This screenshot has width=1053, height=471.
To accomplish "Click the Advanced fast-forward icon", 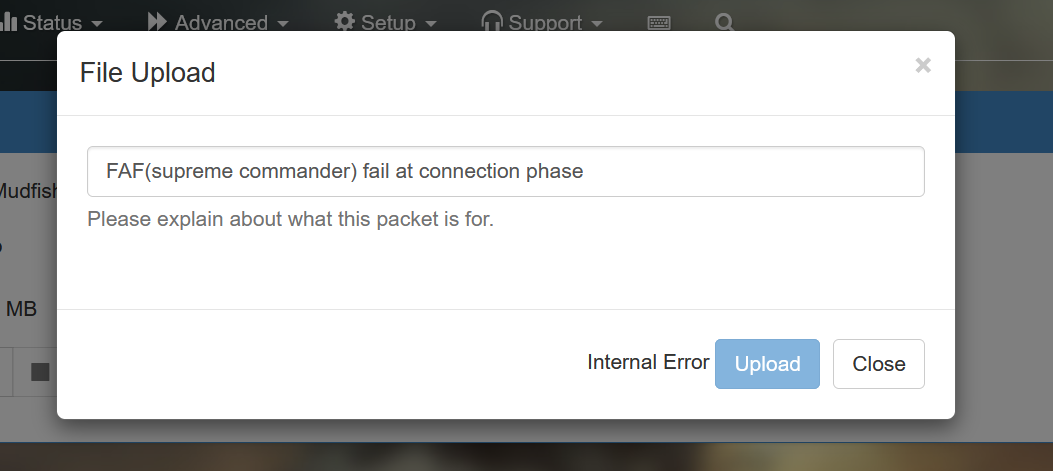I will 157,22.
